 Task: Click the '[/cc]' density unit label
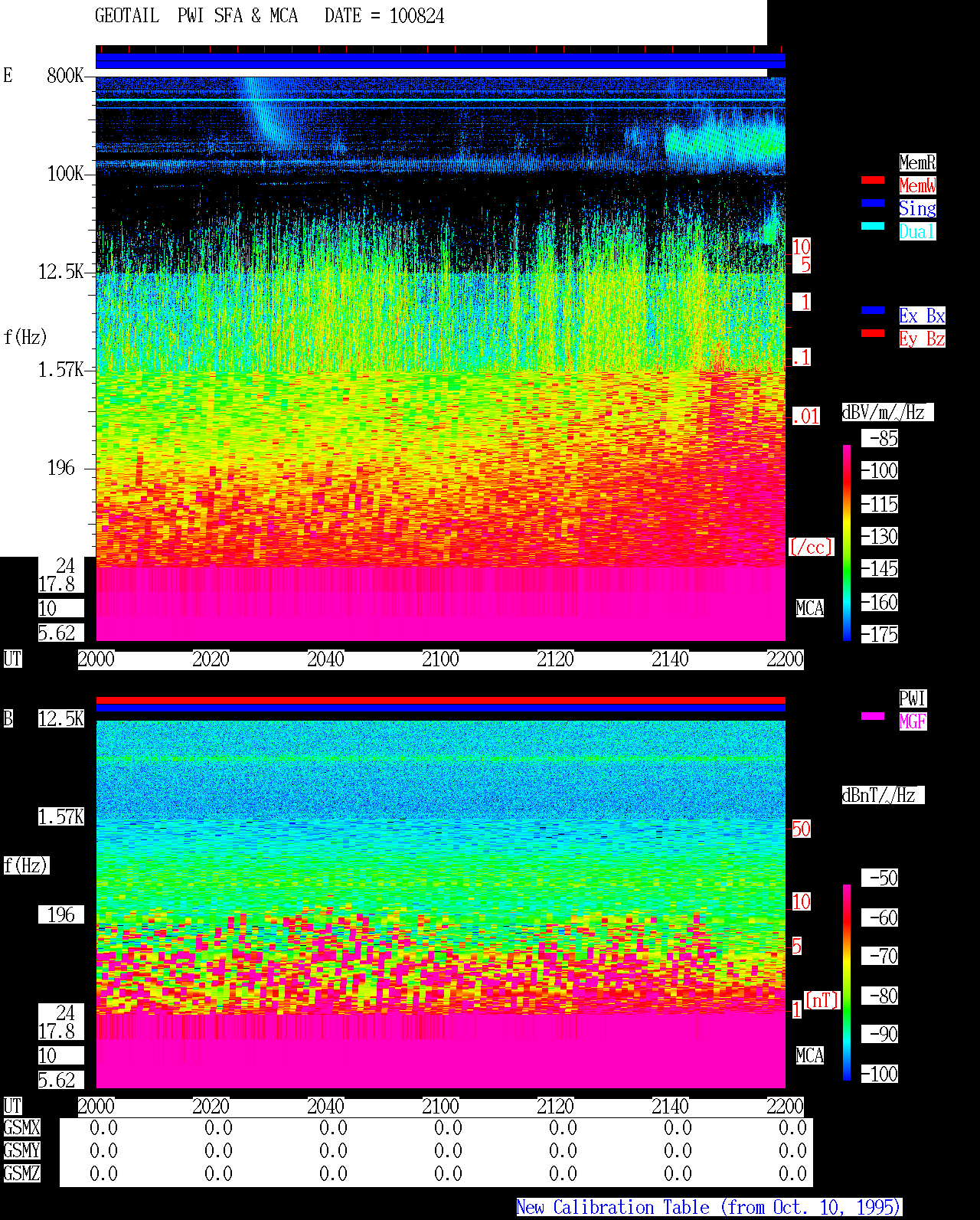(811, 547)
